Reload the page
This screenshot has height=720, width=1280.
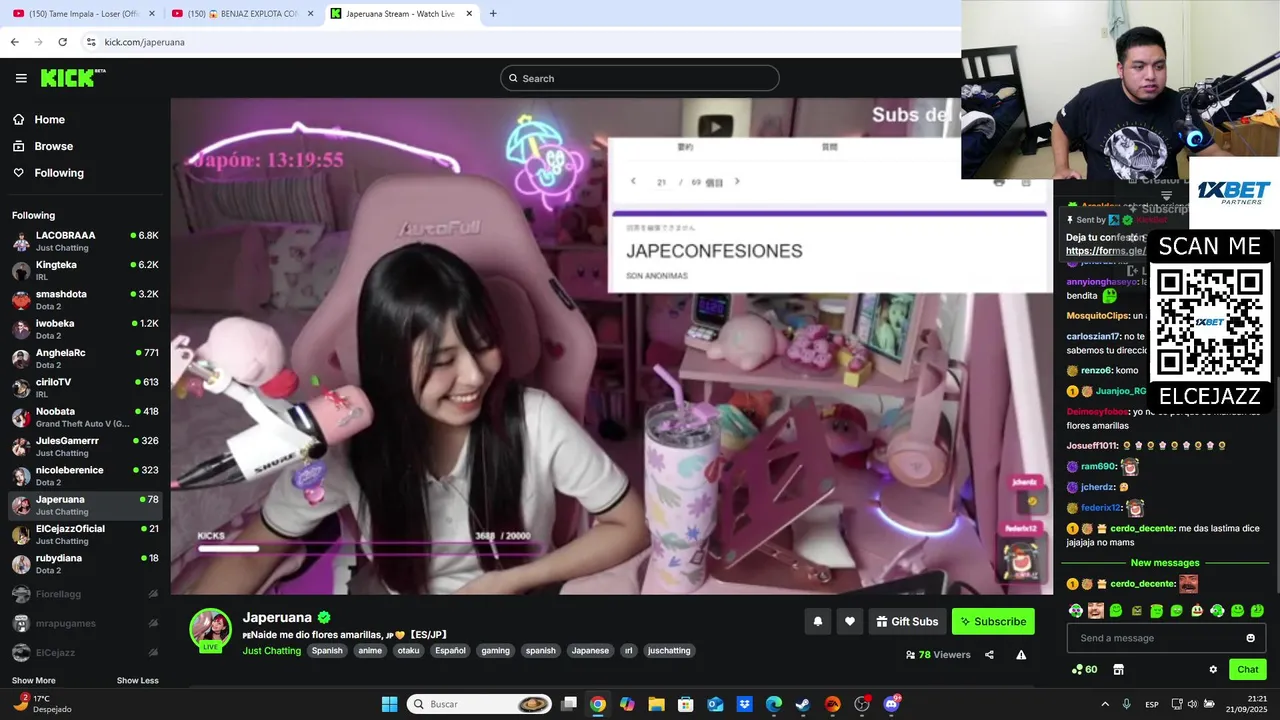[x=62, y=42]
